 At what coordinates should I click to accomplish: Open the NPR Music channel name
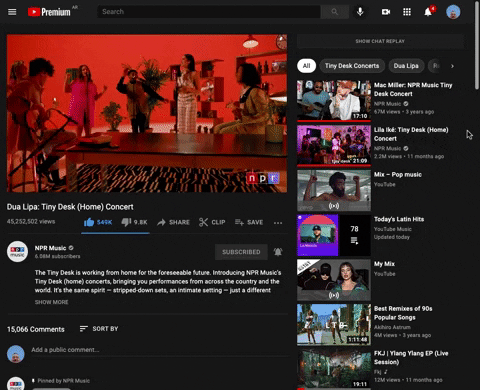(x=50, y=248)
